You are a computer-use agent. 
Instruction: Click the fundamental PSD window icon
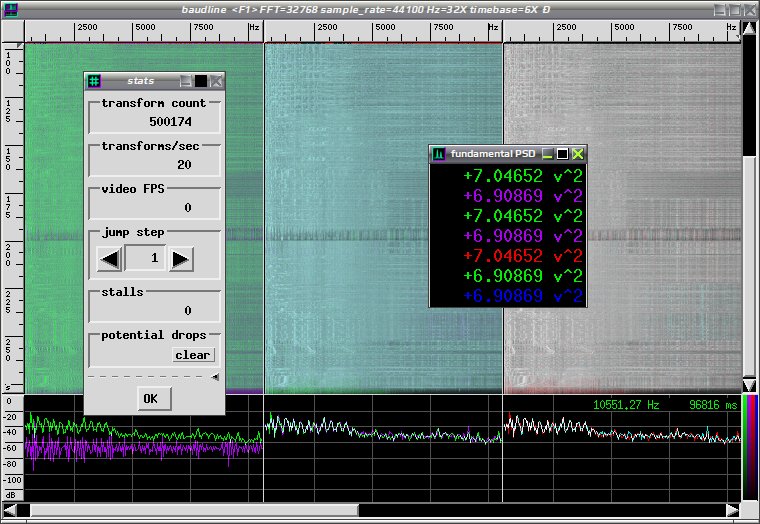pyautogui.click(x=439, y=154)
